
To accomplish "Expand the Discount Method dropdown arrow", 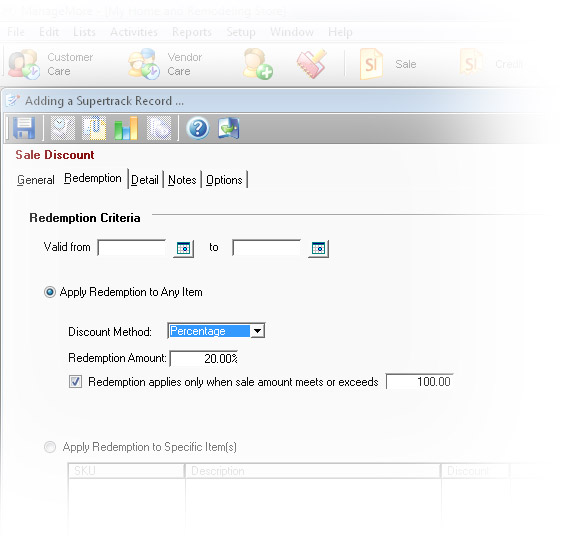I will (258, 331).
